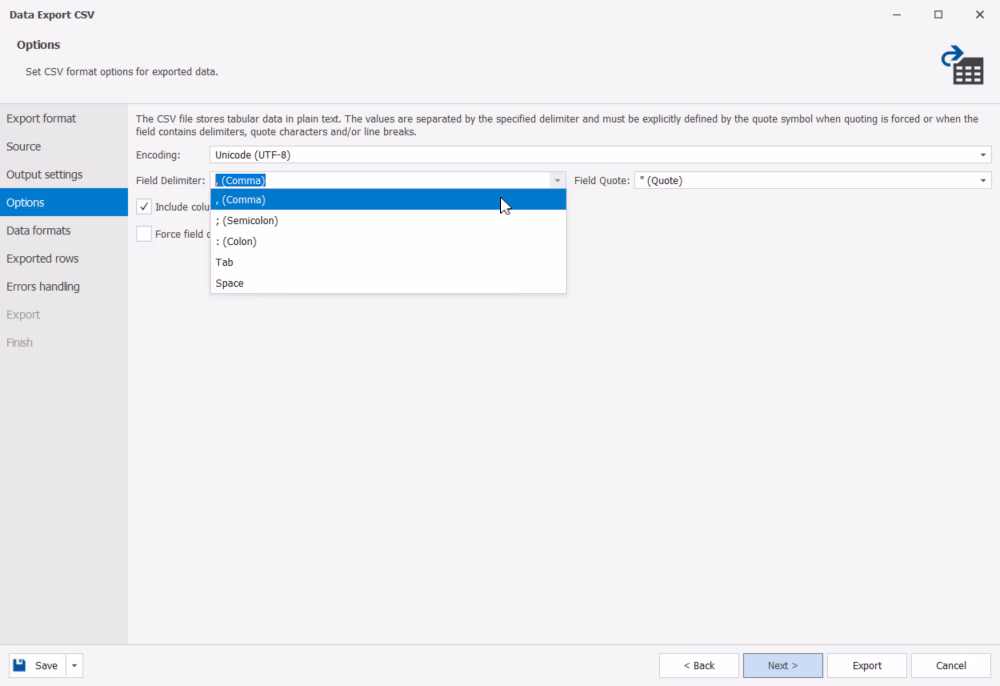Open the Field Quote dropdown arrow
Image resolution: width=1000 pixels, height=686 pixels.
coord(983,180)
